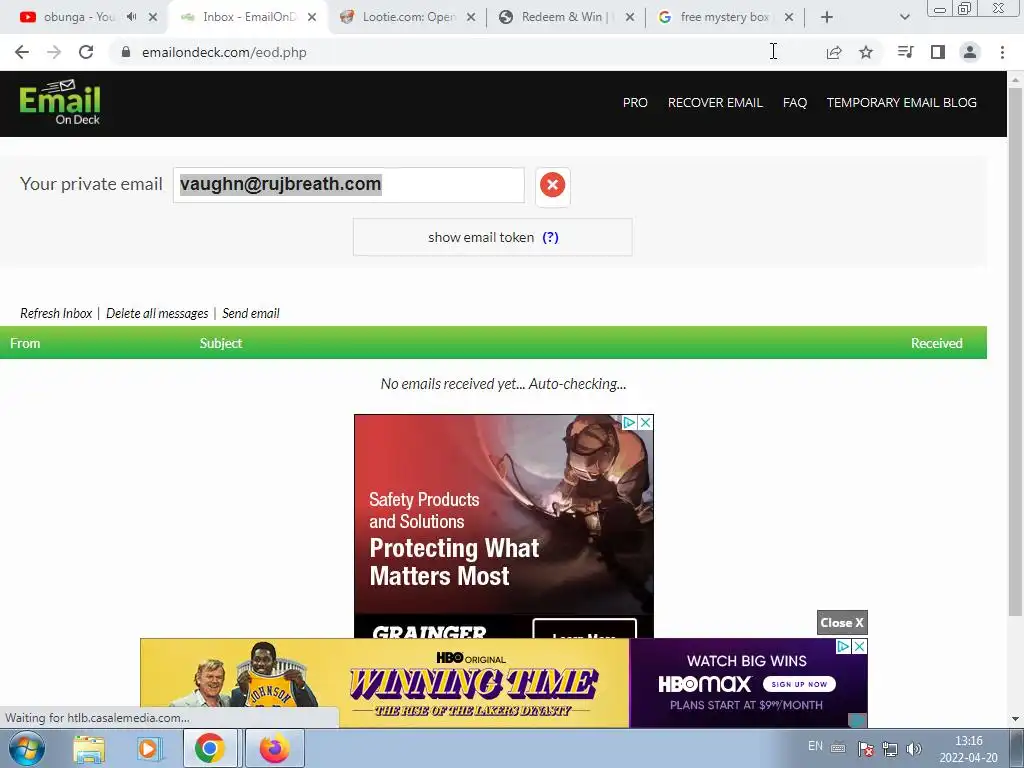Click the EN language indicator
Image resolution: width=1024 pixels, height=768 pixels.
[815, 746]
